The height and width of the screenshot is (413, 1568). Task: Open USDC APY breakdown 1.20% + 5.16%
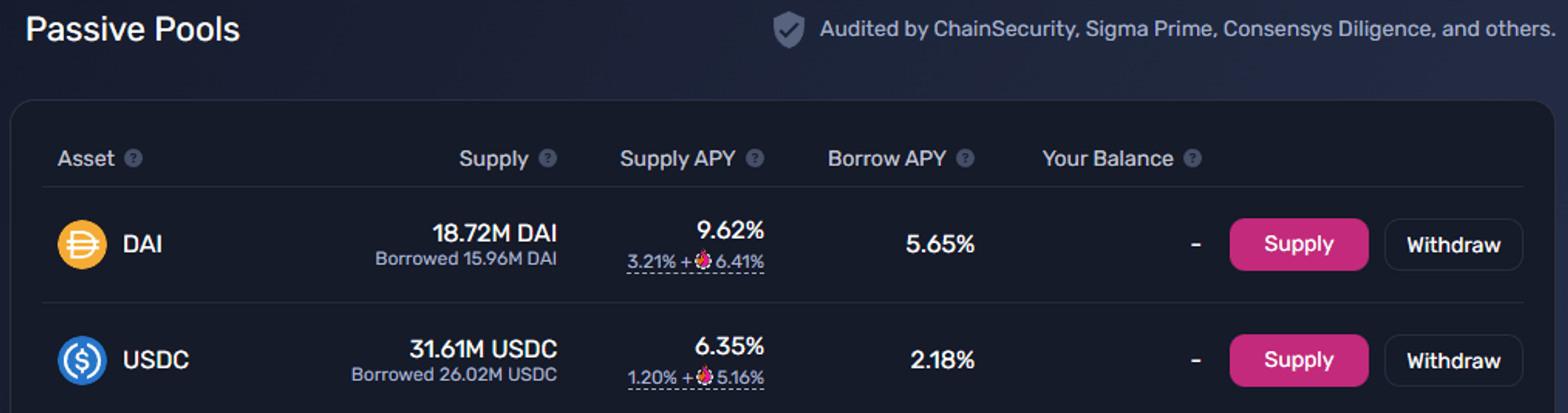[695, 378]
